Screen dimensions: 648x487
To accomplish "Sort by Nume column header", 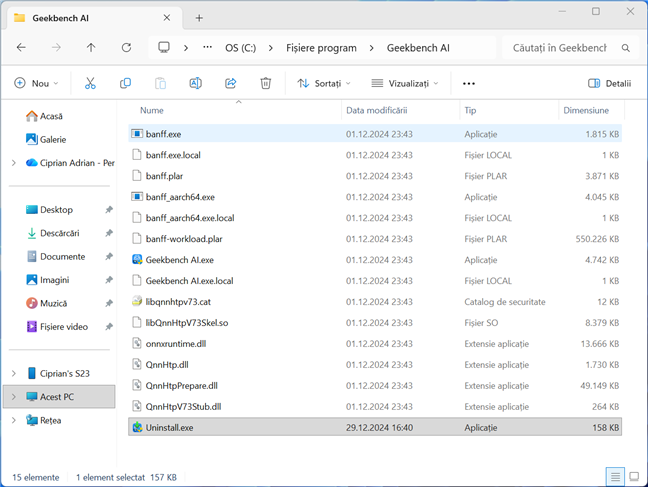I will tap(152, 110).
